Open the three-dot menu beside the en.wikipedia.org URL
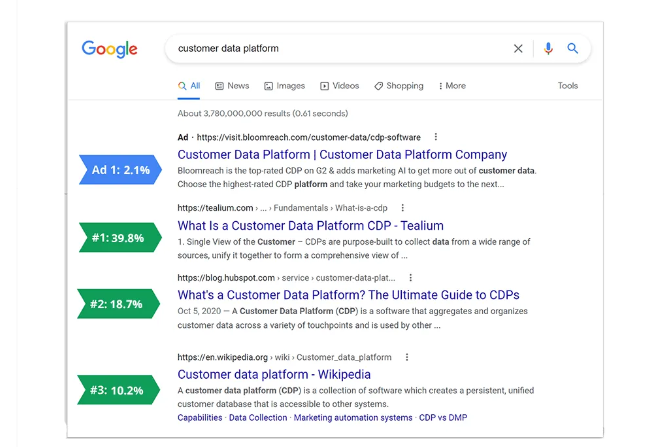This screenshot has width=671, height=447. [x=407, y=357]
